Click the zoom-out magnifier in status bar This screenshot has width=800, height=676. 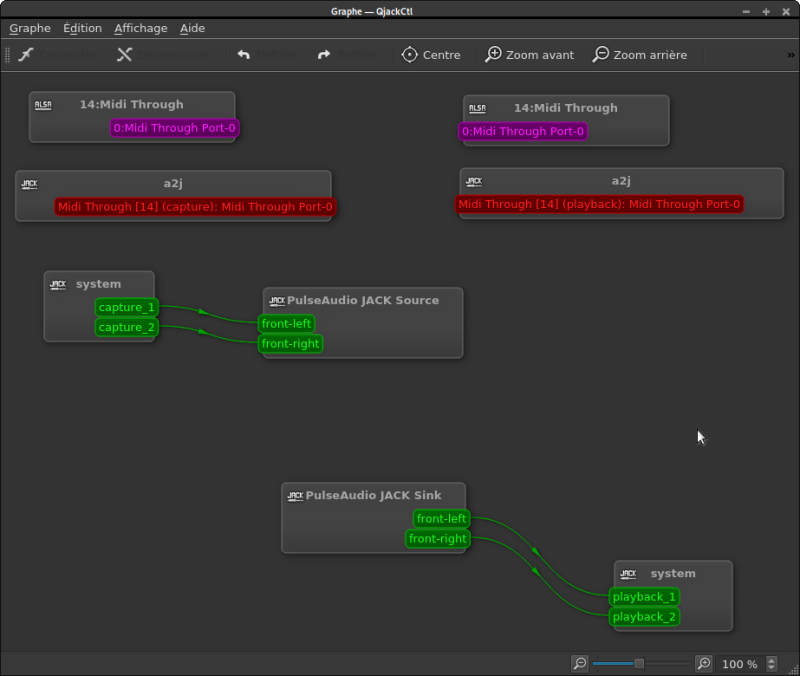click(580, 664)
